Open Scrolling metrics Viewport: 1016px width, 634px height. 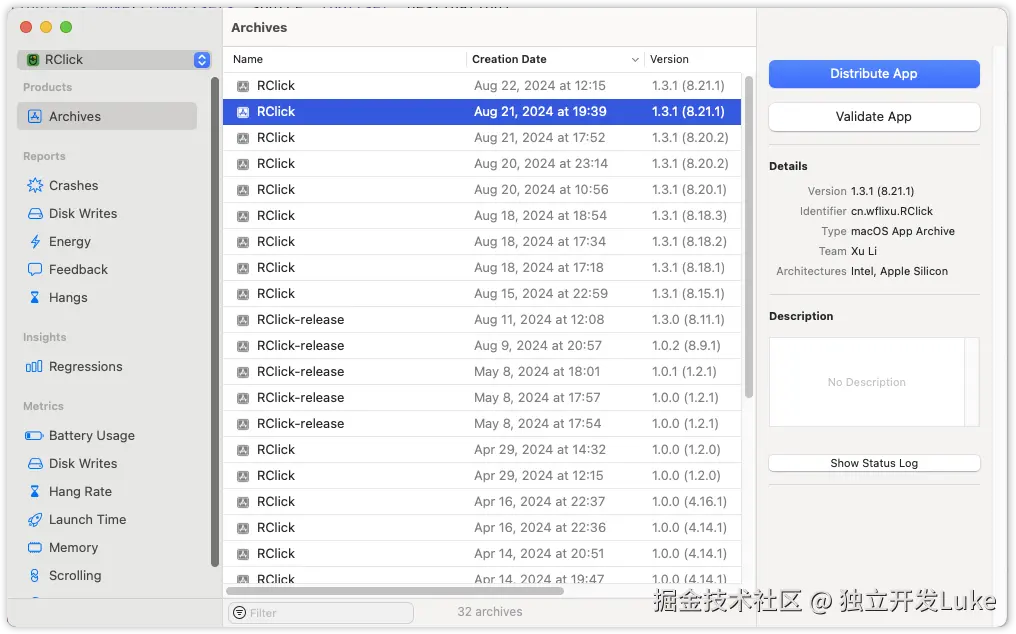[x=75, y=575]
